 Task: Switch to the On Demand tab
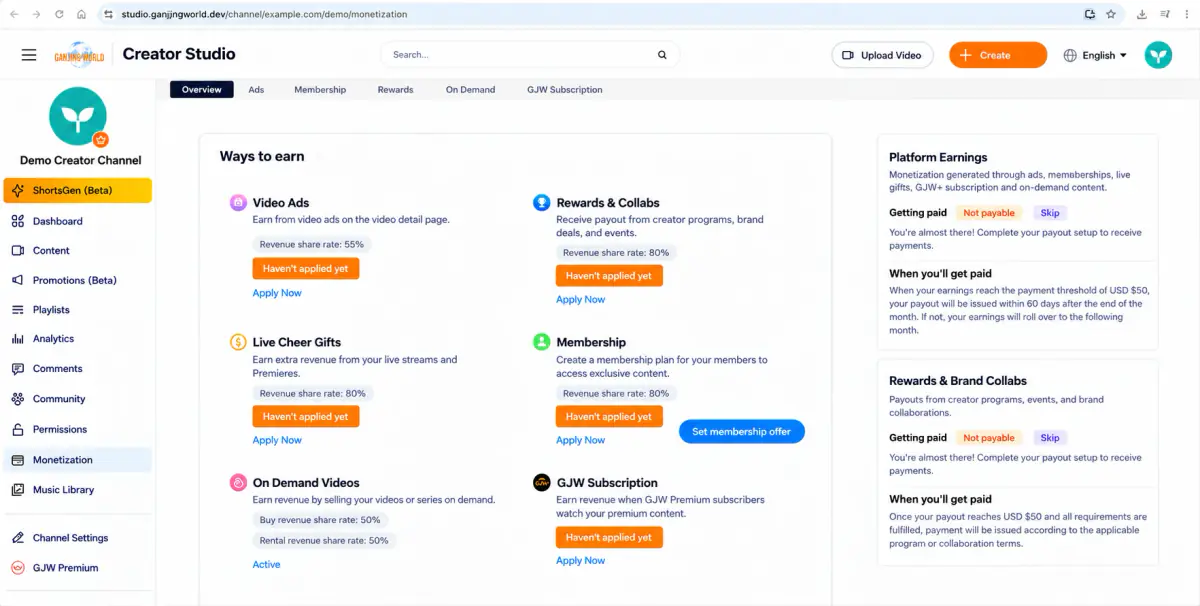coord(470,89)
